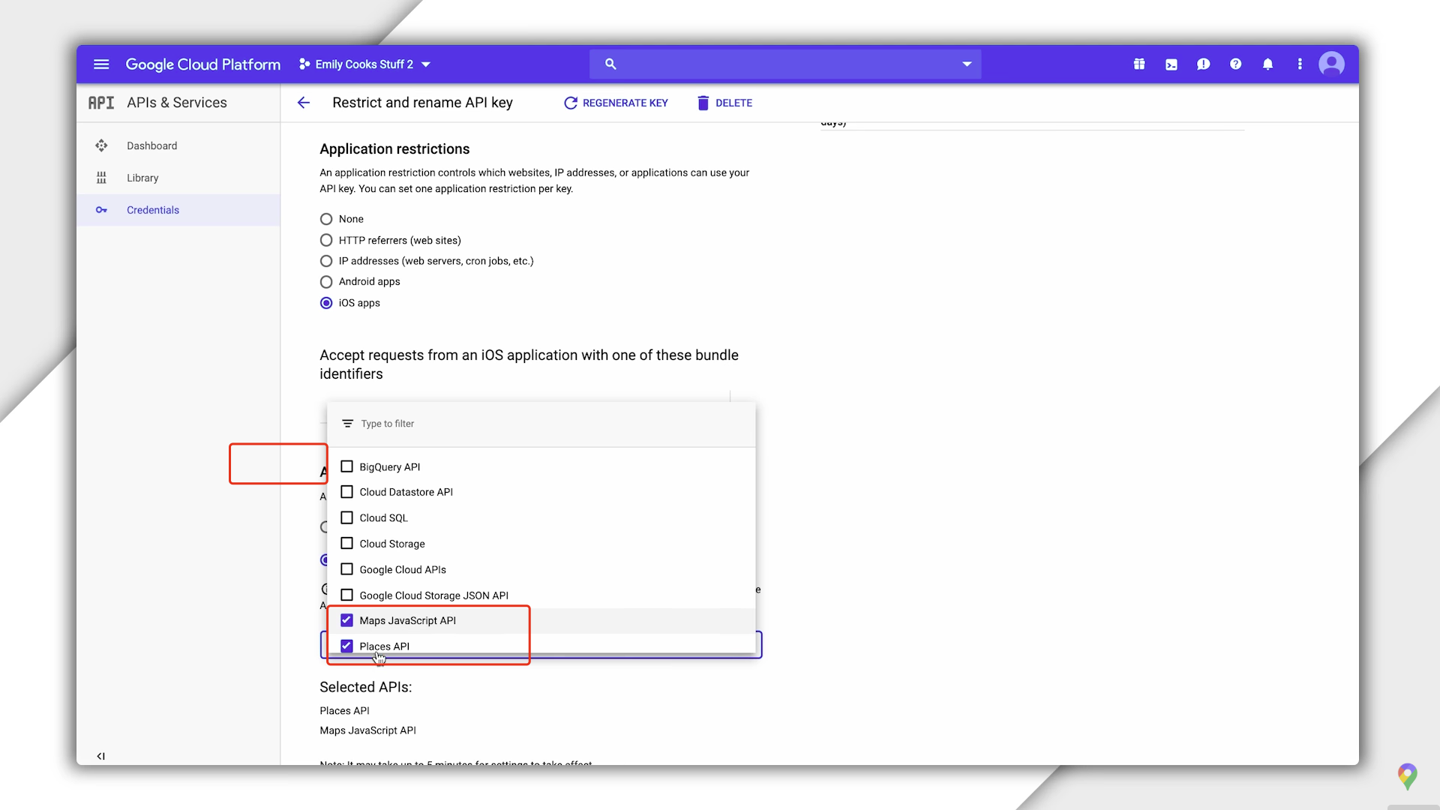Select iOS apps radio option
This screenshot has width=1440, height=810.
[326, 303]
